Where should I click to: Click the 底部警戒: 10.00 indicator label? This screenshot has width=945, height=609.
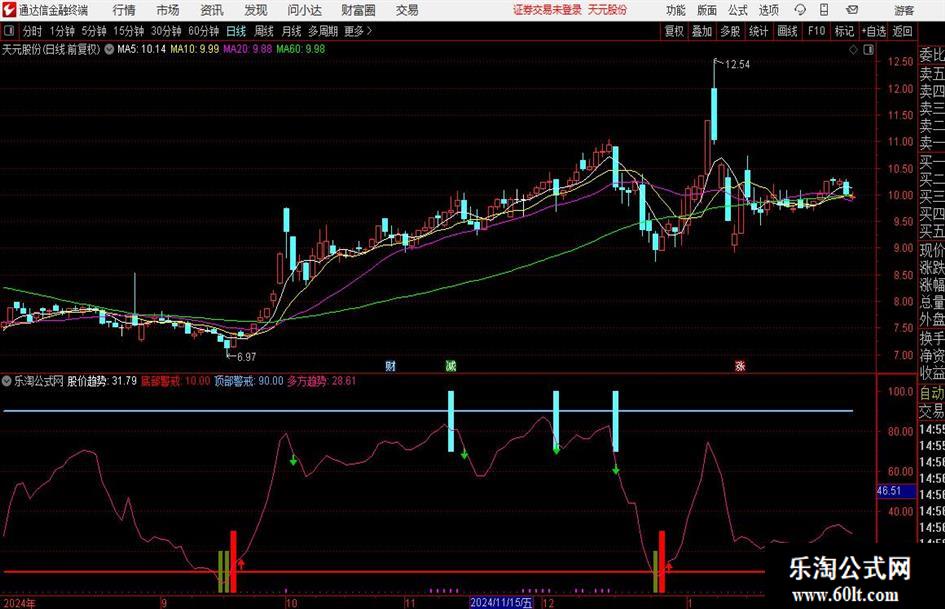175,381
